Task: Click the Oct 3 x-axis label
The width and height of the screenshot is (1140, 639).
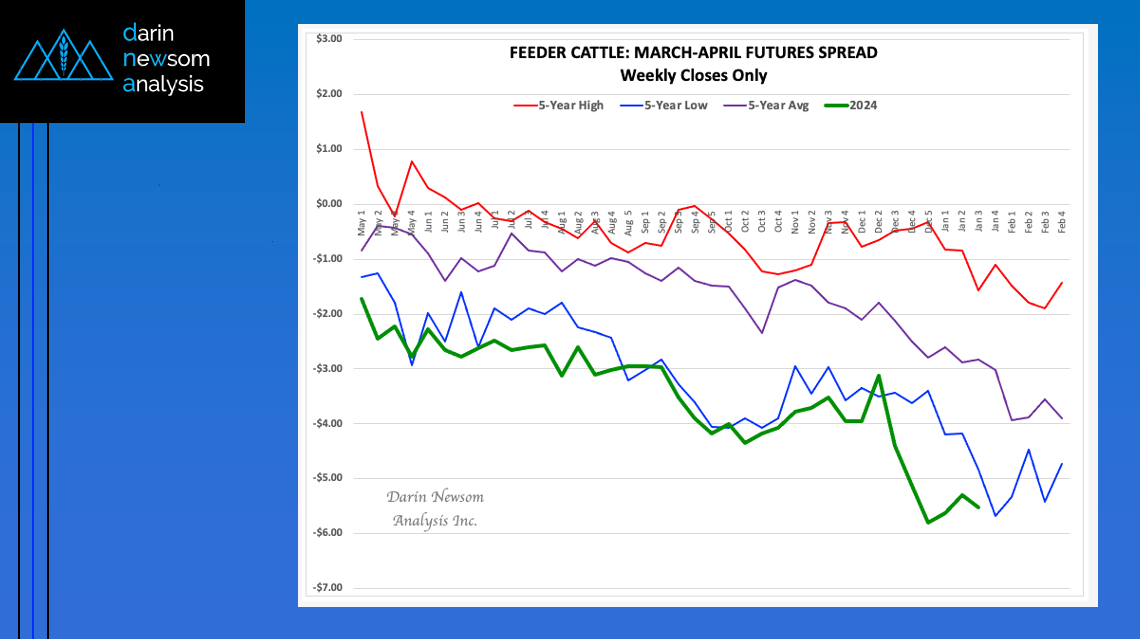Action: [x=762, y=222]
